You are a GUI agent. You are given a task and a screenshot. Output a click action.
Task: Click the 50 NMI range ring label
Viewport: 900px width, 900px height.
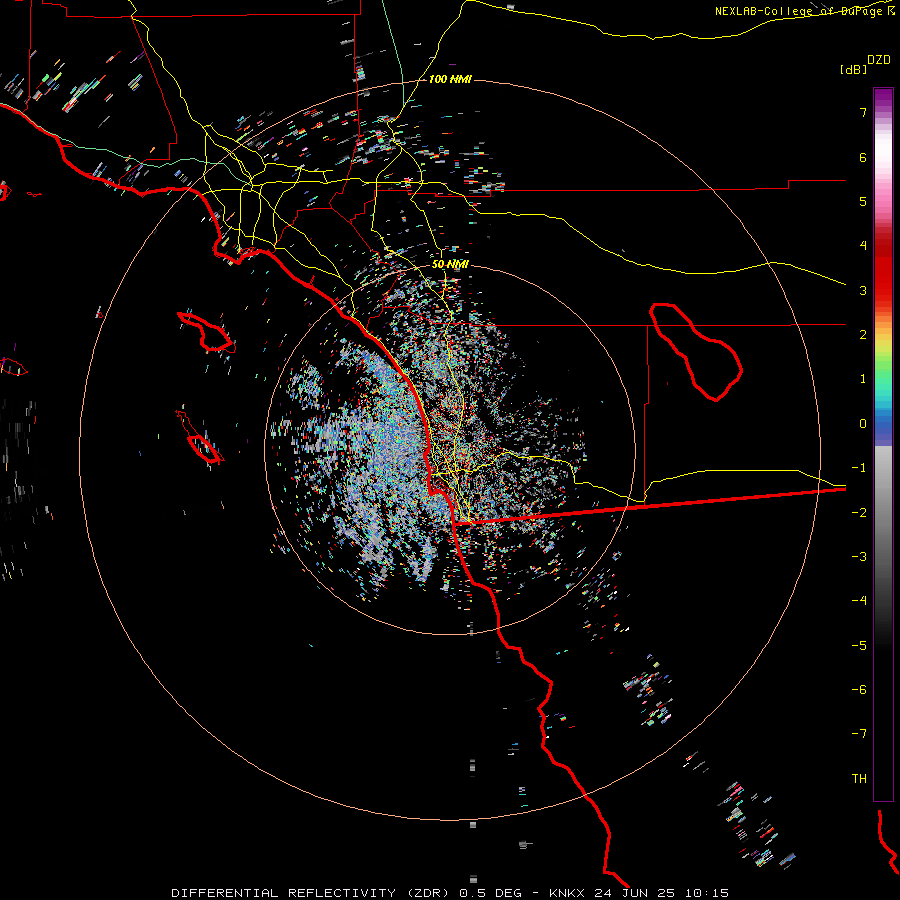(x=450, y=264)
